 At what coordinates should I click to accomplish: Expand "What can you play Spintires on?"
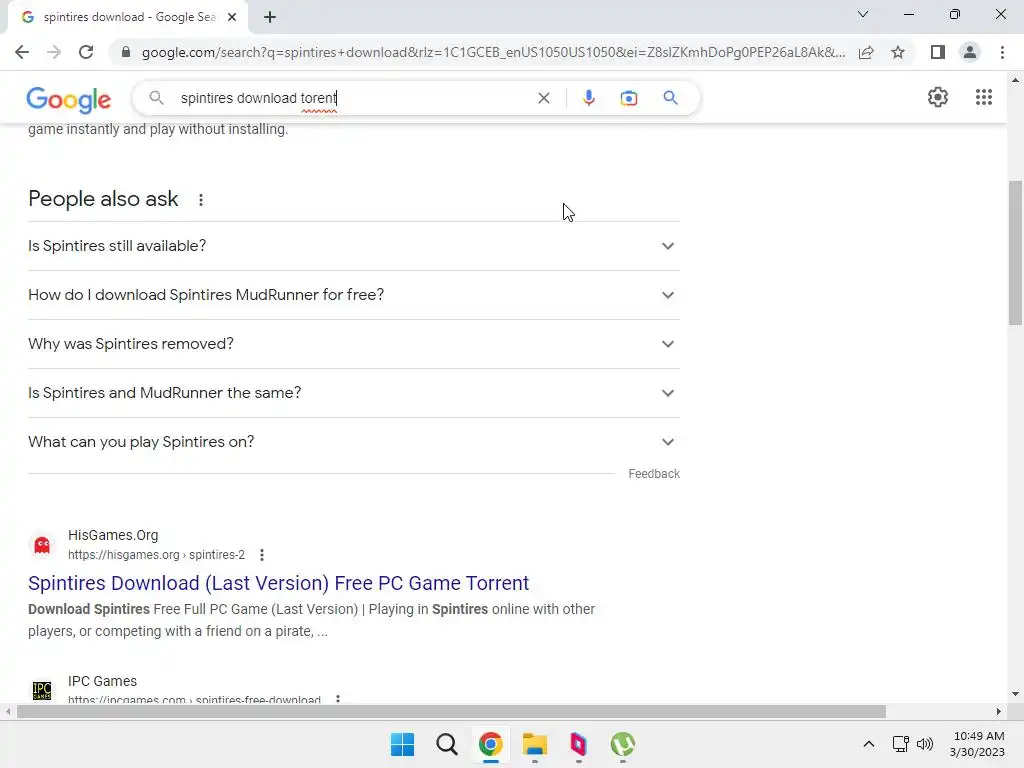click(x=353, y=442)
